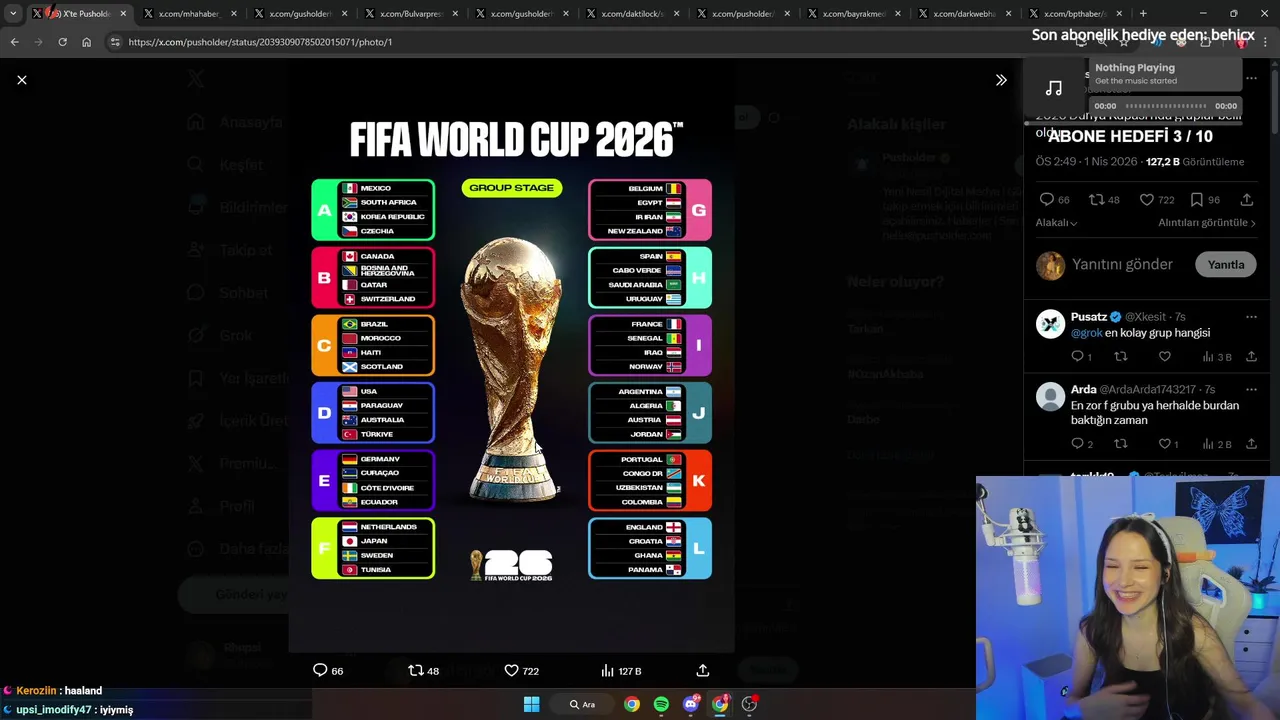
Task: Open the site info icon in the address bar
Action: [115, 42]
